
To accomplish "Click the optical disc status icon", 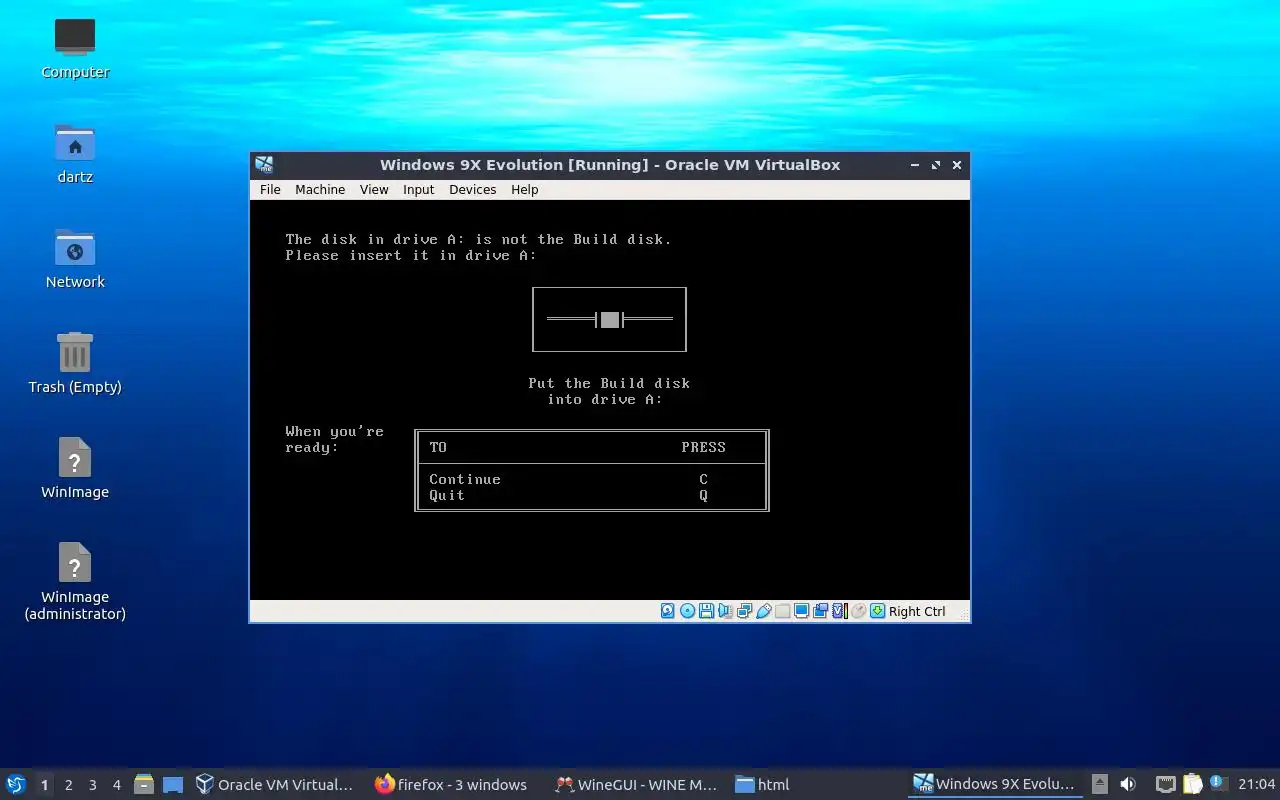I will pos(687,611).
